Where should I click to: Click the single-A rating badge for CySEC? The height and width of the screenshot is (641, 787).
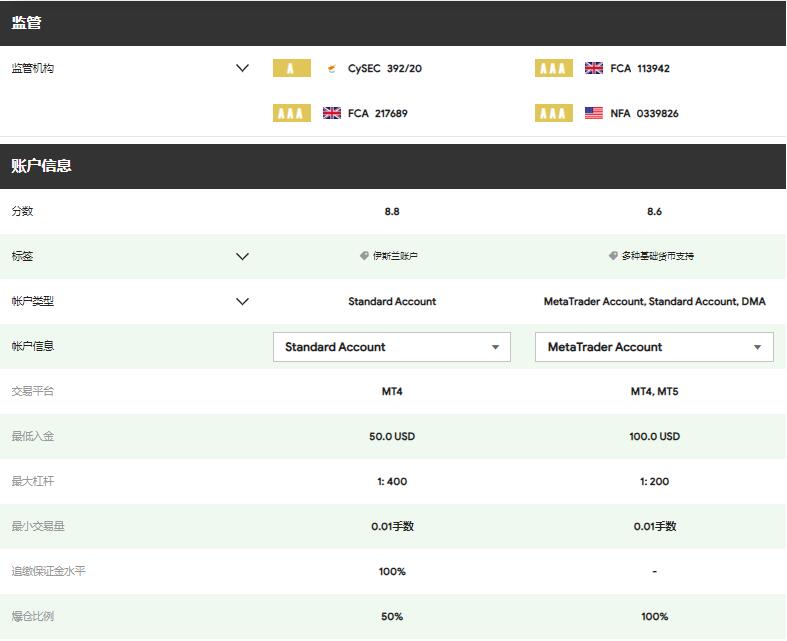tap(291, 69)
